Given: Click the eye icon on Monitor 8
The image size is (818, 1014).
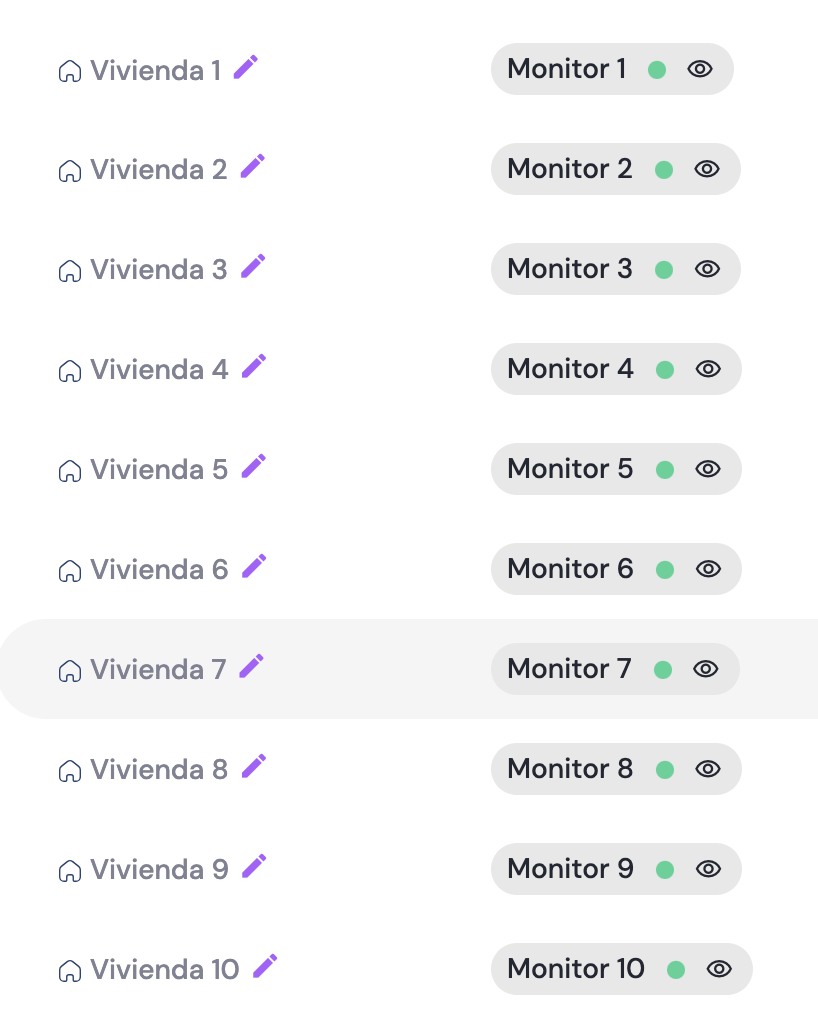Looking at the screenshot, I should click(x=708, y=769).
